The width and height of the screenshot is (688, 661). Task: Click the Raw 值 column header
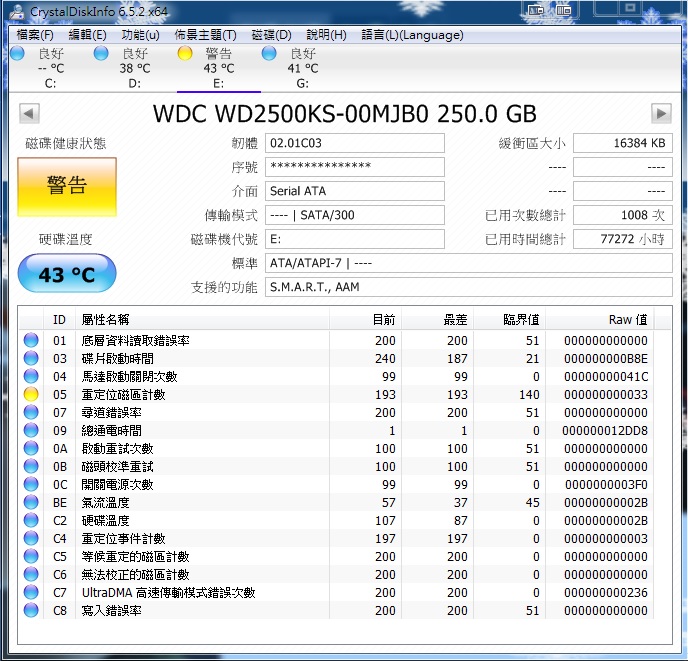[x=599, y=320]
